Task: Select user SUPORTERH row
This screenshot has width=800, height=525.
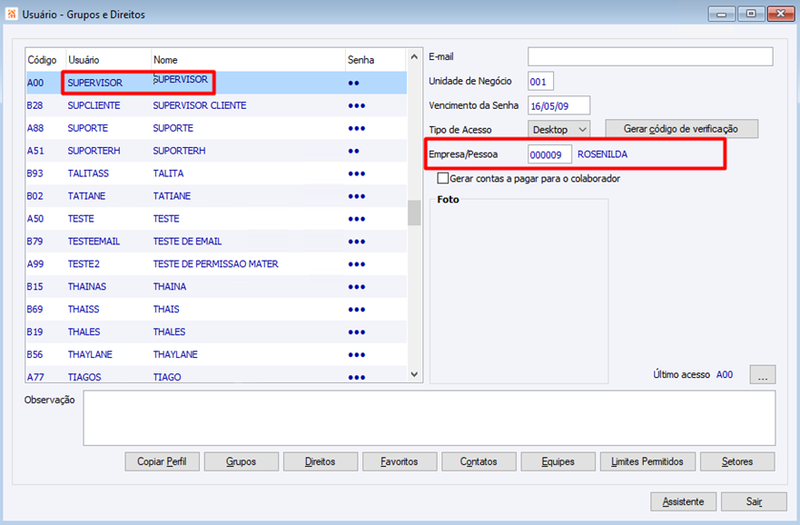Action: tap(216, 151)
